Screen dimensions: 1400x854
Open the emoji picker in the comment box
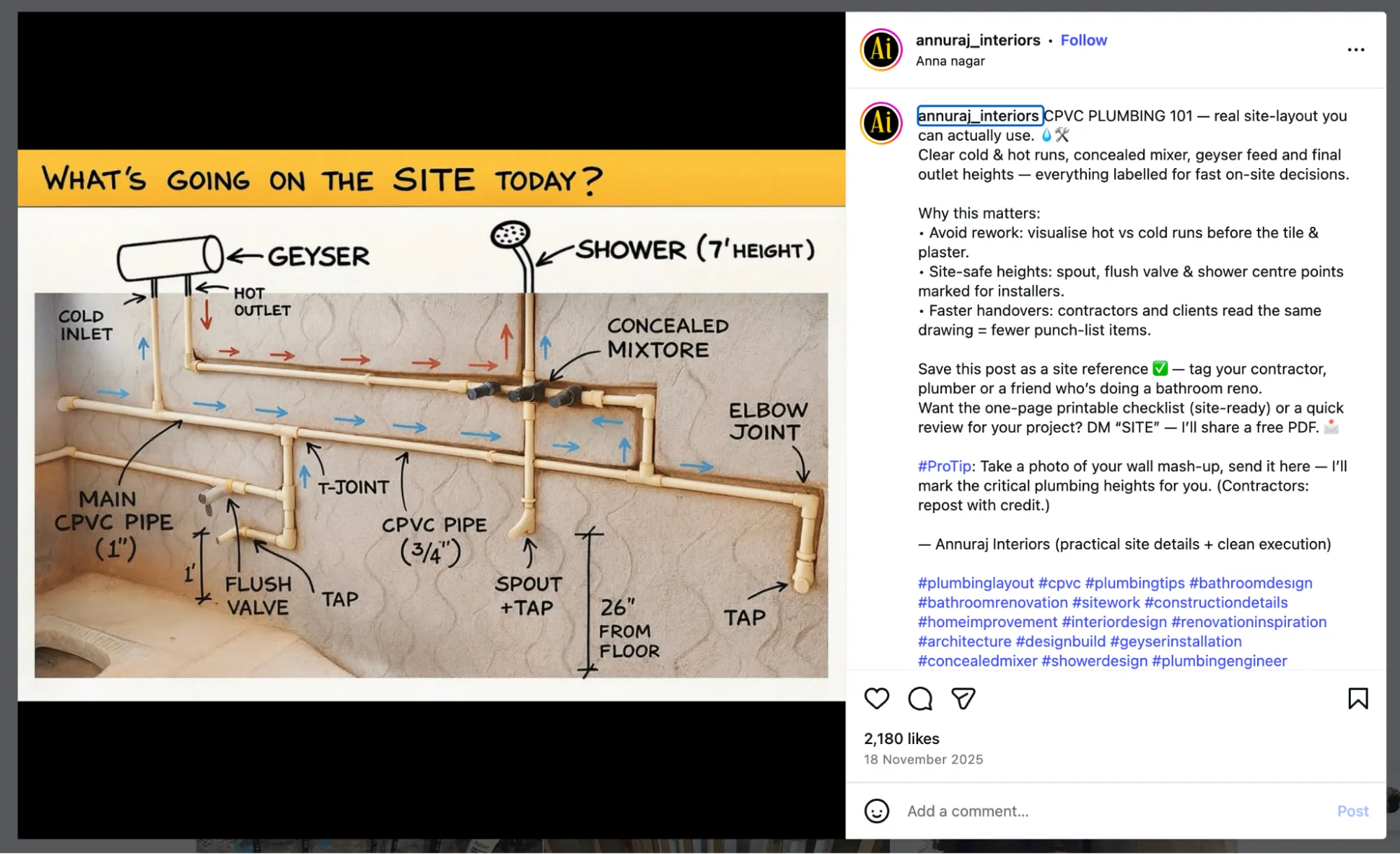pyautogui.click(x=875, y=811)
